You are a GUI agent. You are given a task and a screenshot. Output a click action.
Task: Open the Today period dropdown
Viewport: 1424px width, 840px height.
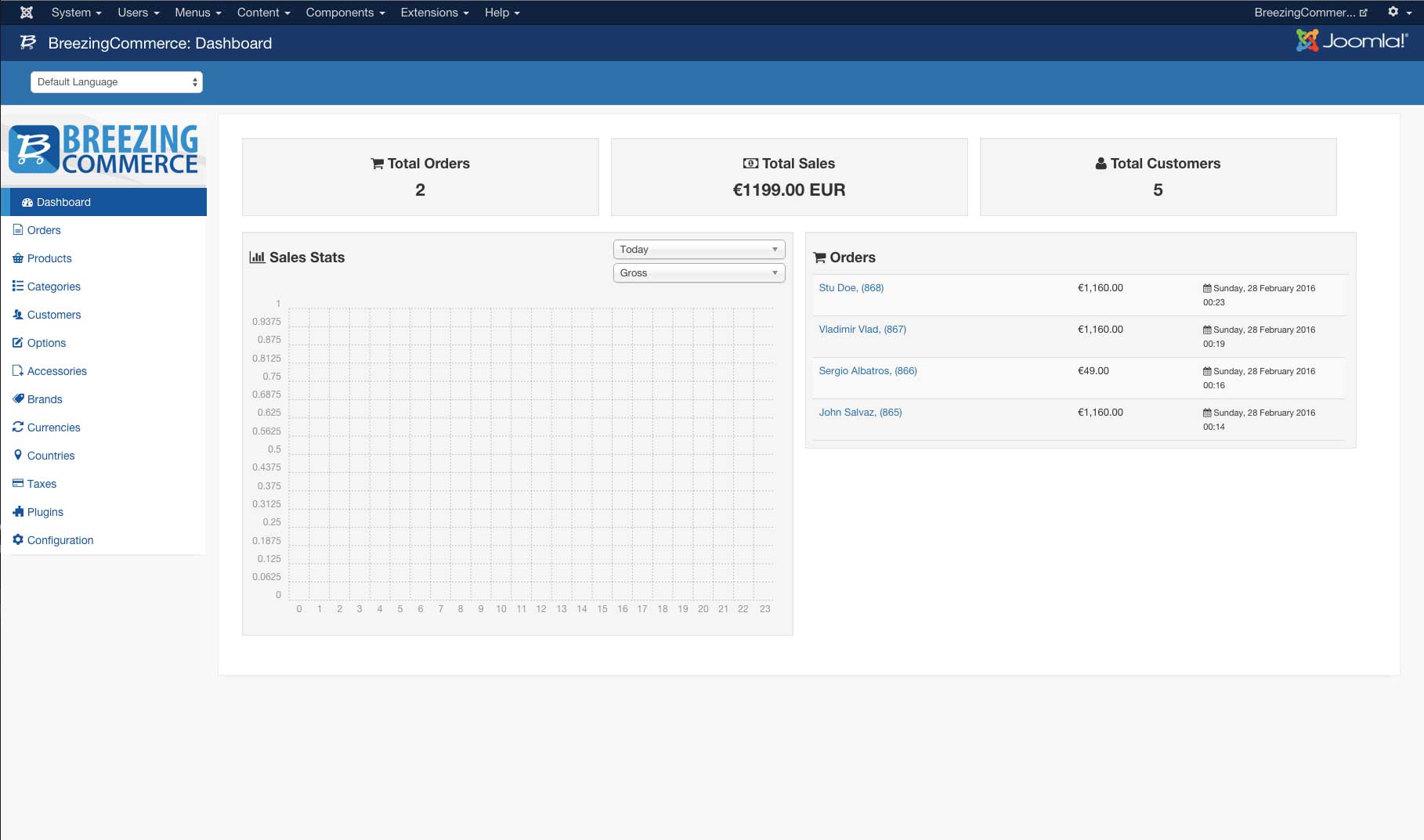tap(699, 249)
